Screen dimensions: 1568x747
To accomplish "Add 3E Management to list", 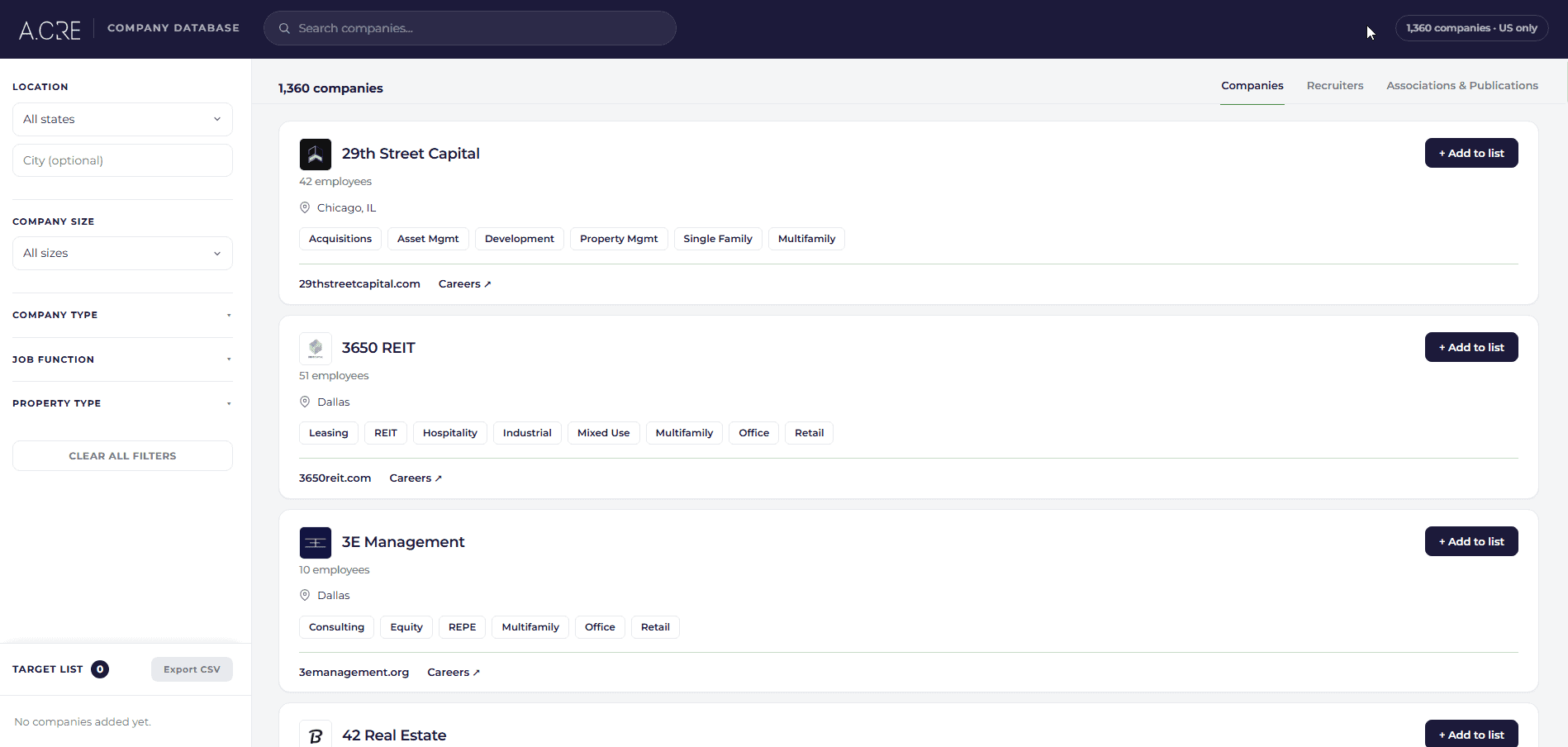I will pyautogui.click(x=1471, y=541).
